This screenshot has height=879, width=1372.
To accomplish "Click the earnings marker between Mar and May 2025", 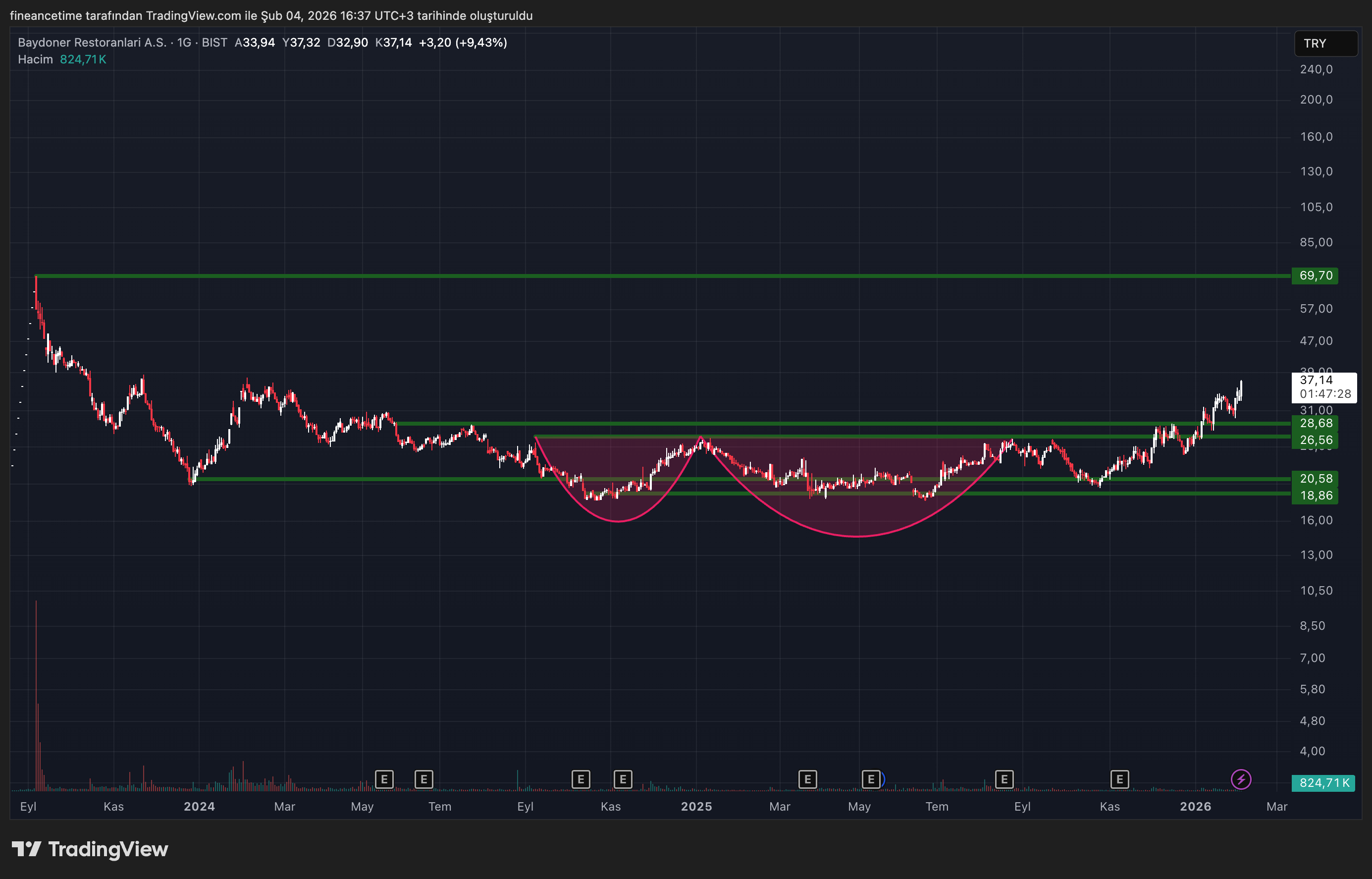I will click(x=807, y=779).
